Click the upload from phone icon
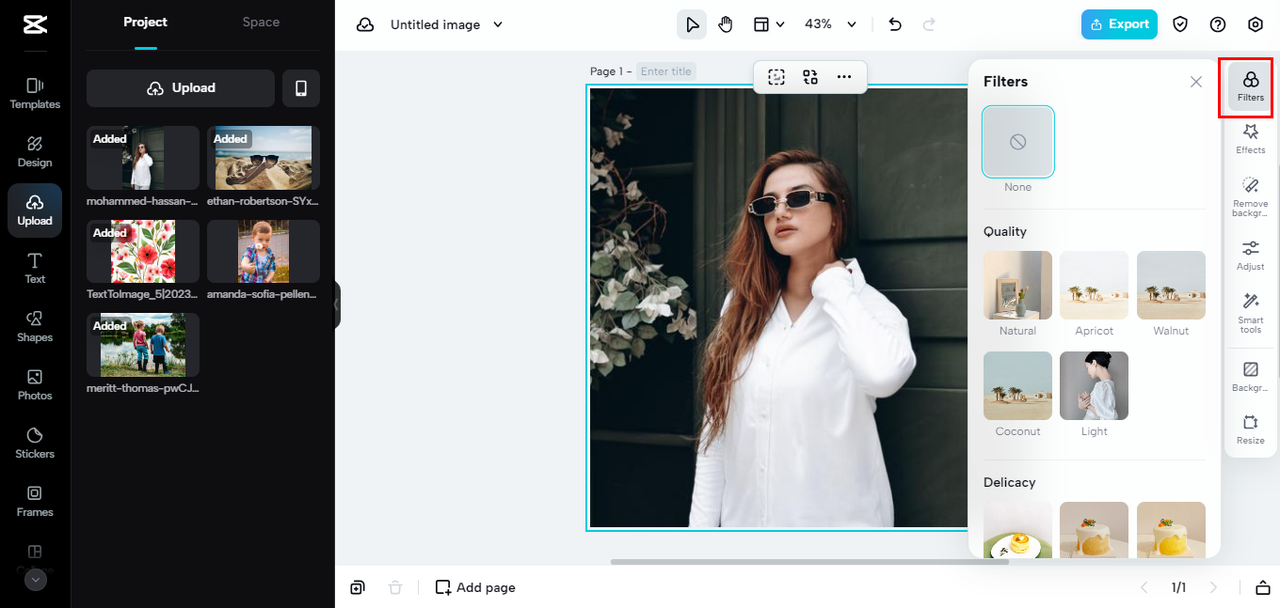Screen dimensions: 1280x608 [x=301, y=88]
